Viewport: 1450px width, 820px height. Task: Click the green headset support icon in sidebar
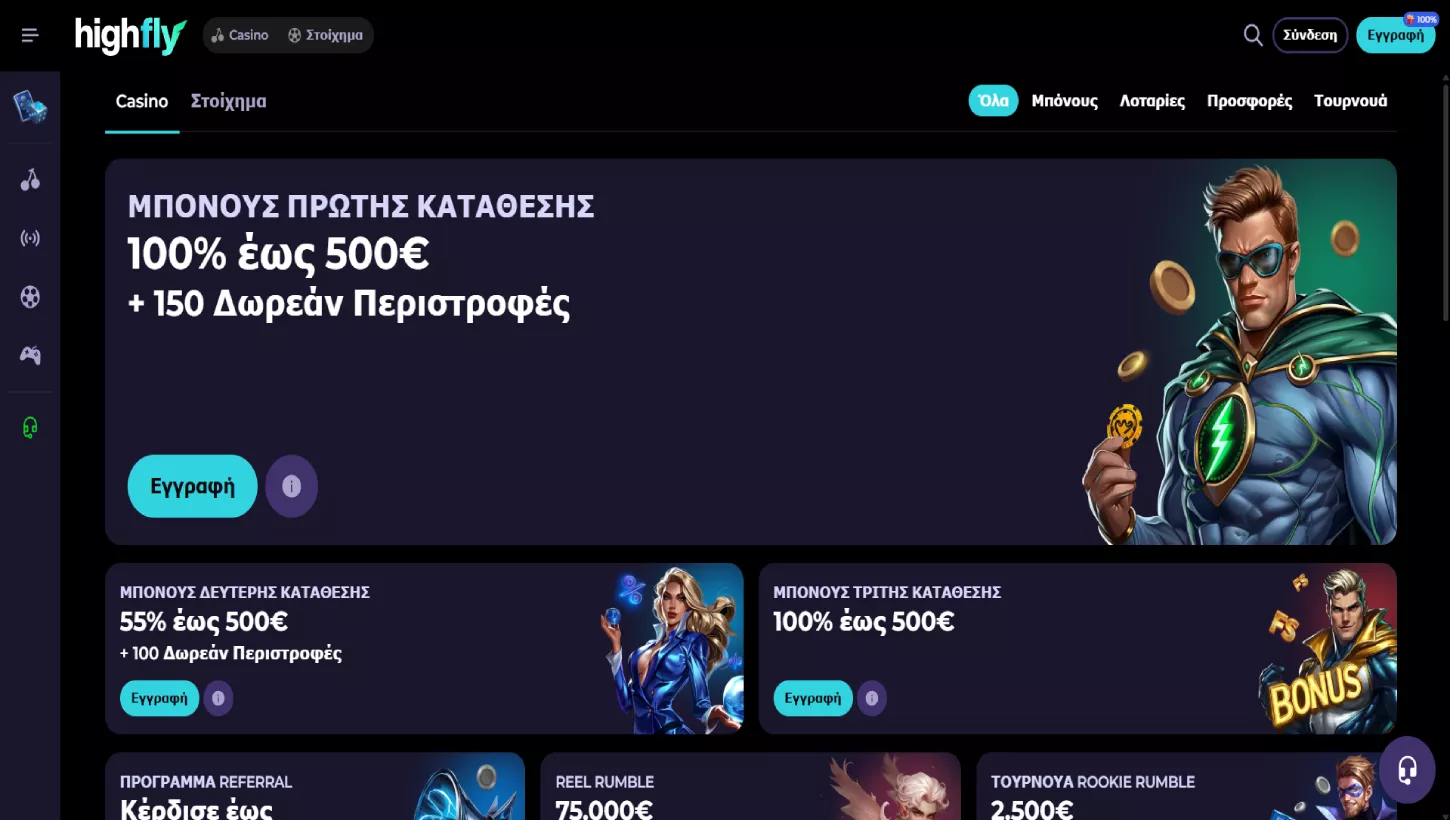click(x=30, y=428)
